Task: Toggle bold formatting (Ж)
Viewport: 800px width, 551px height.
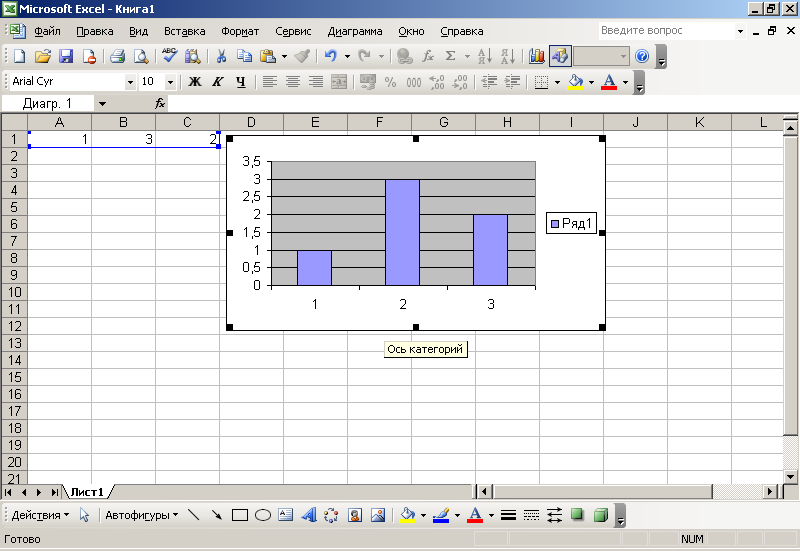Action: tap(195, 82)
